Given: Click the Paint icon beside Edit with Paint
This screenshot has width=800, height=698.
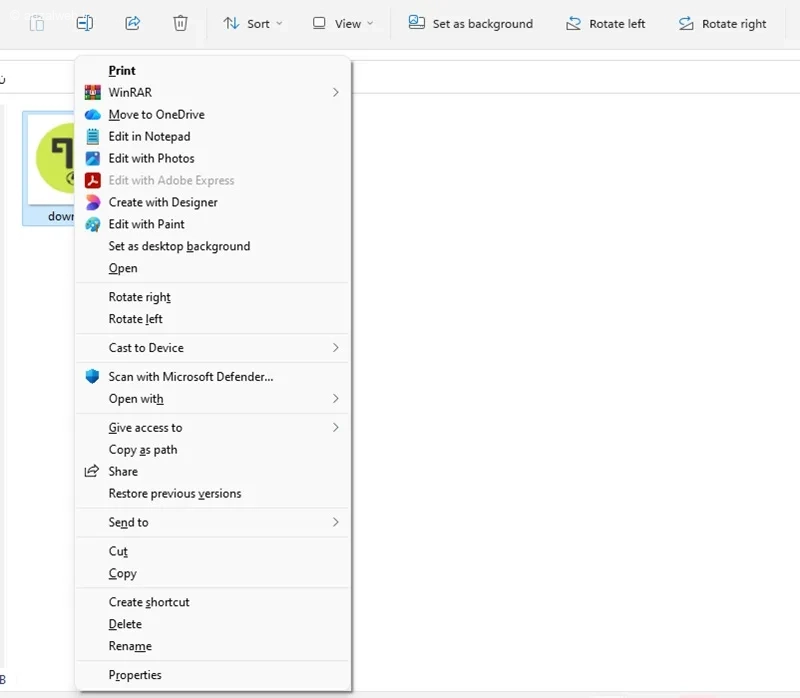Looking at the screenshot, I should (x=92, y=225).
